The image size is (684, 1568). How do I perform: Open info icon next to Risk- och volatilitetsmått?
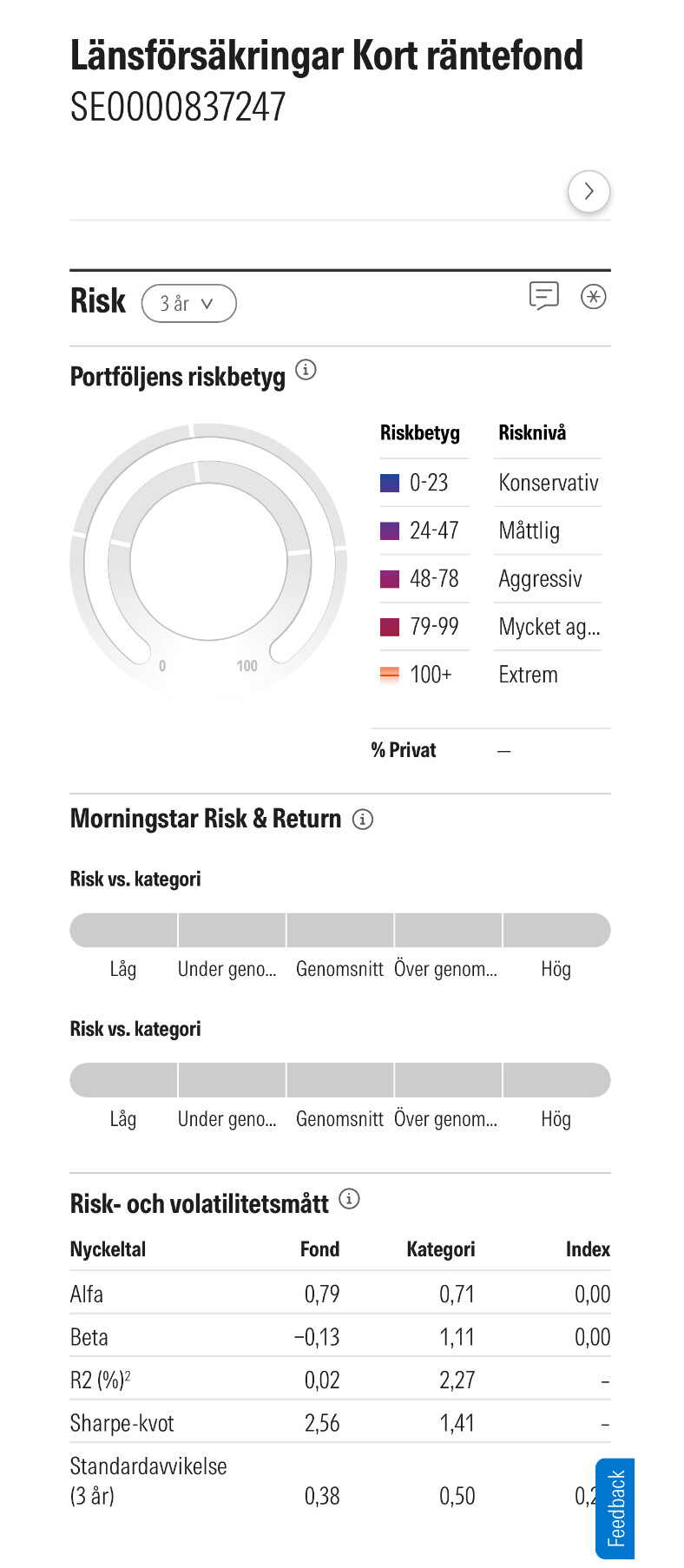[349, 1199]
